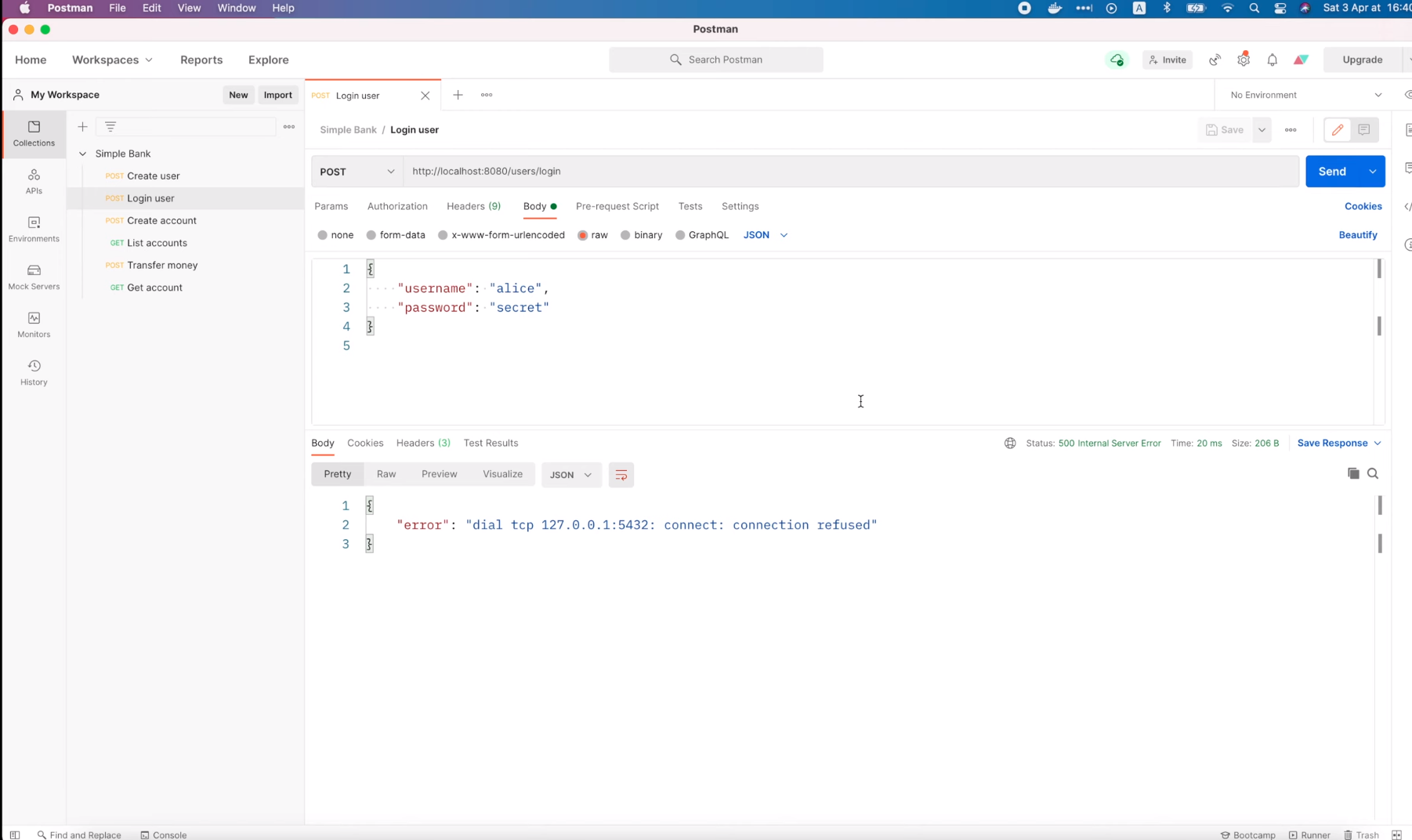Open the History sidebar panel

34,372
